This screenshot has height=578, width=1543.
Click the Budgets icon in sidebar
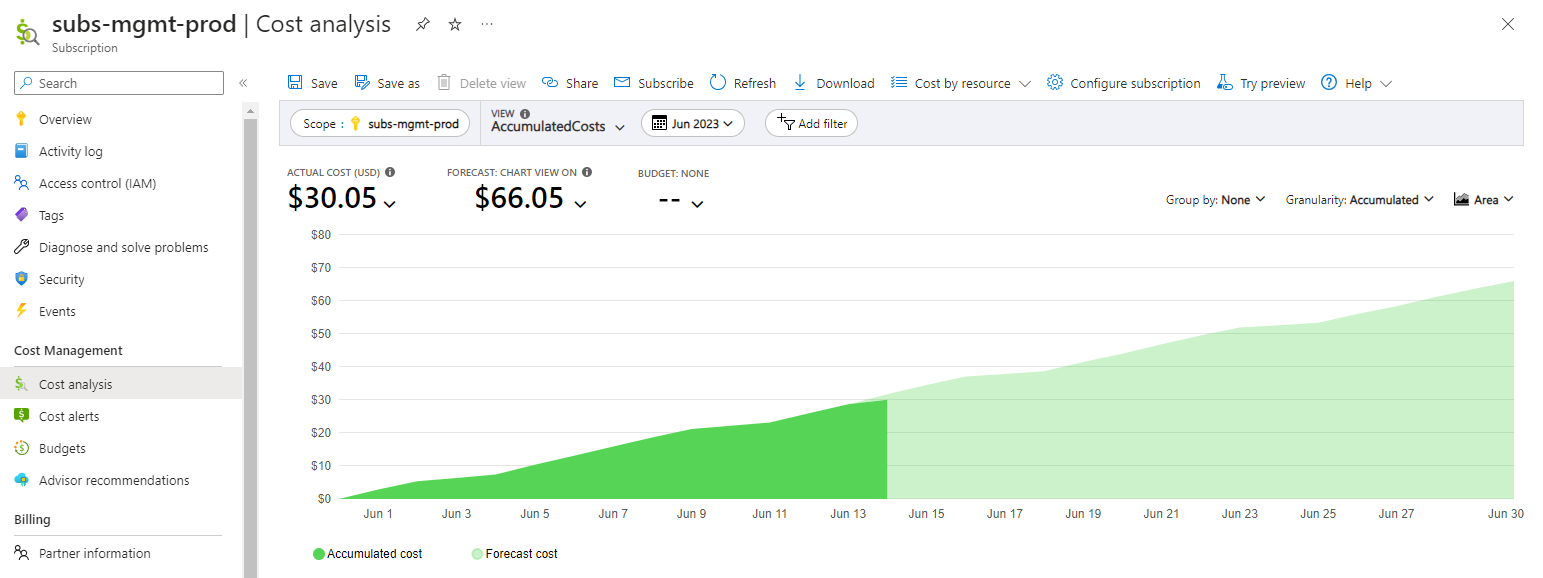(21, 448)
